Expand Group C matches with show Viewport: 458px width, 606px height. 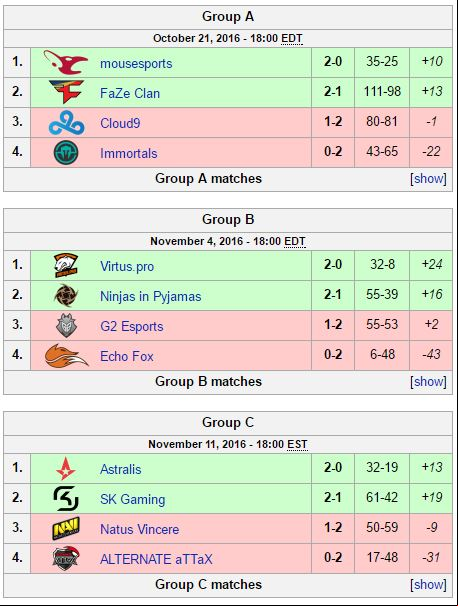click(x=428, y=584)
